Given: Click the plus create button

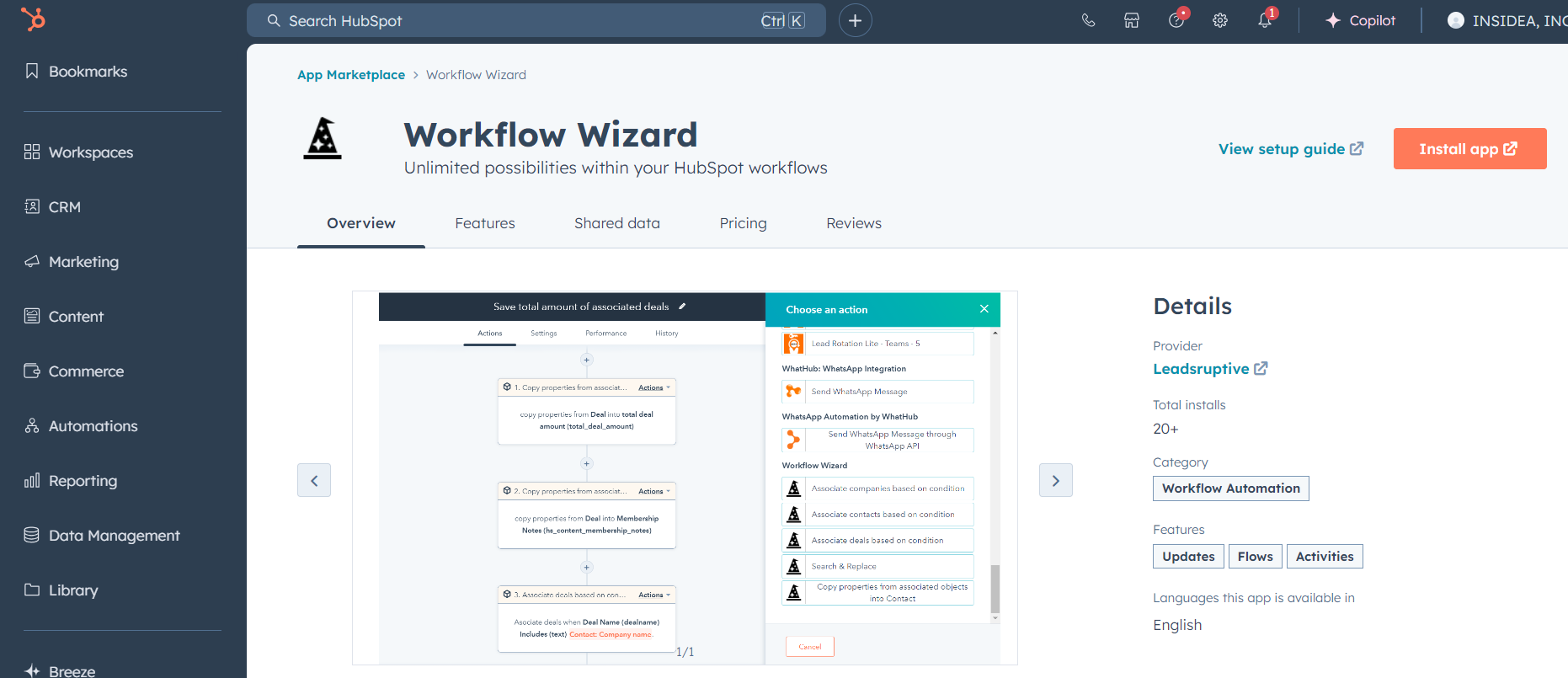Looking at the screenshot, I should click(x=855, y=20).
